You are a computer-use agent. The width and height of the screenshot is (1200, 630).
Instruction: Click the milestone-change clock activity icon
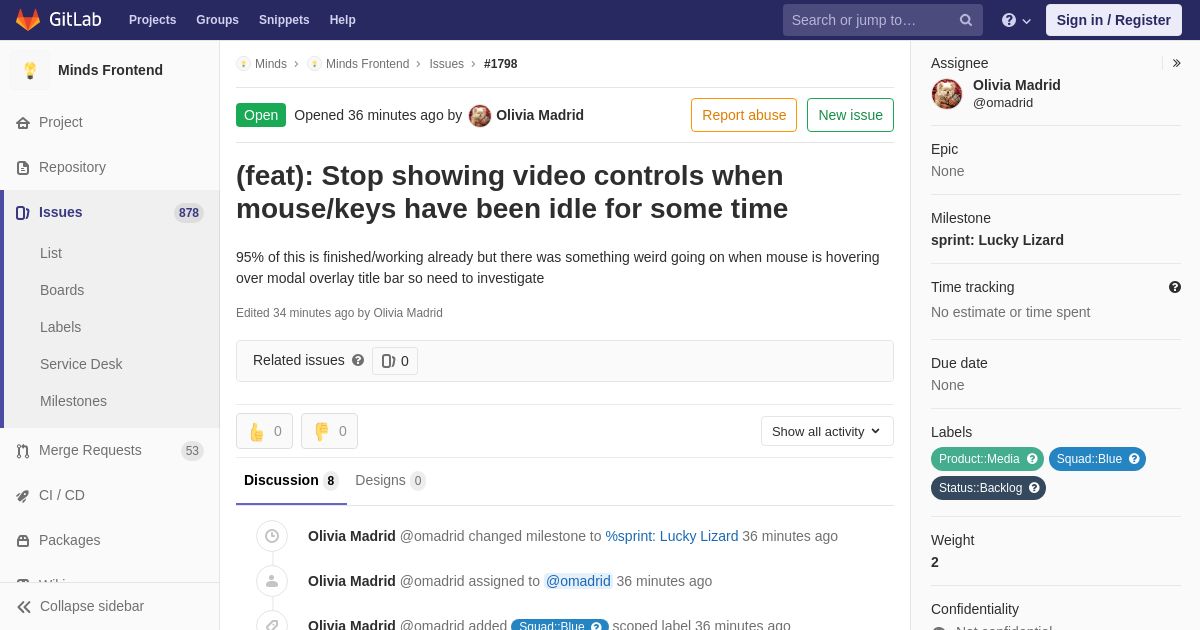coord(272,536)
